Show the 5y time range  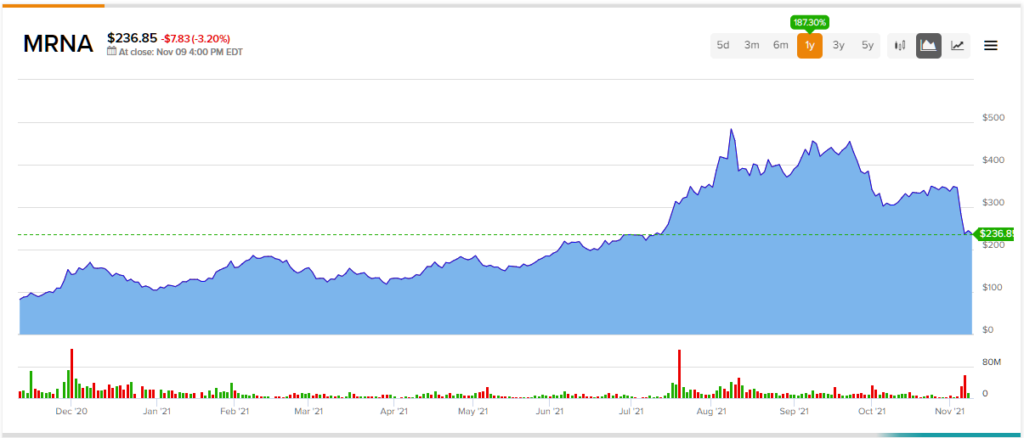pos(868,46)
